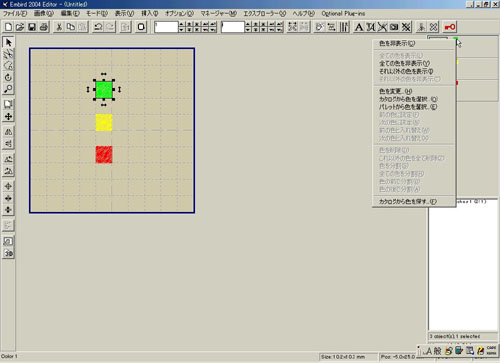The width and height of the screenshot is (500, 363).
Task: Select the arrow pointer tool
Action: click(x=8, y=42)
